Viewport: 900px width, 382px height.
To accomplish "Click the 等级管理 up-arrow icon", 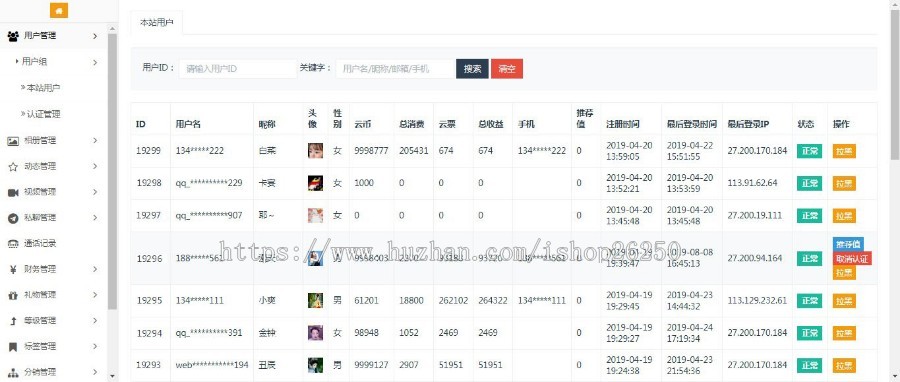I will (x=13, y=321).
